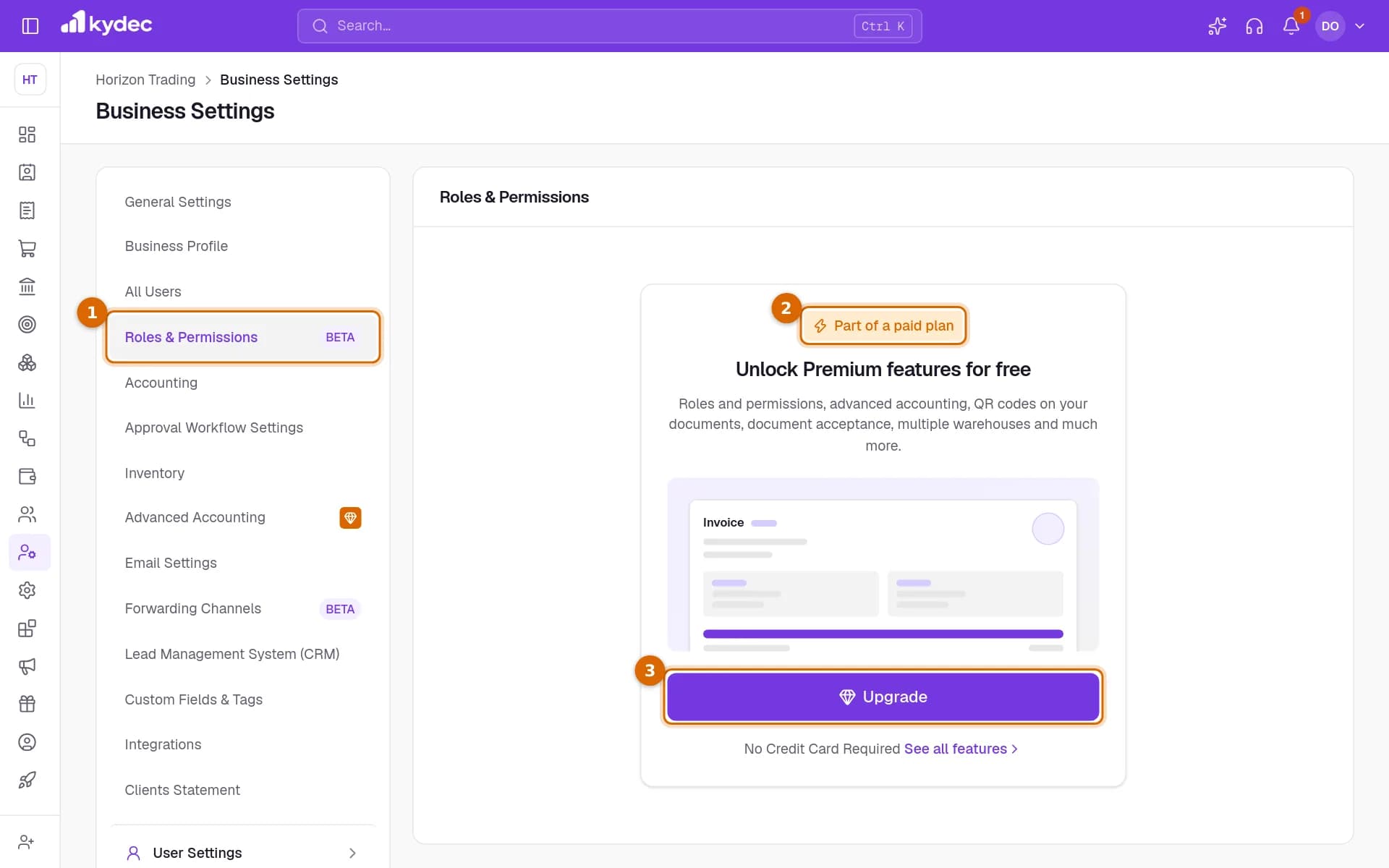Open the AI sparkle assistant icon
Viewport: 1389px width, 868px height.
click(1217, 26)
